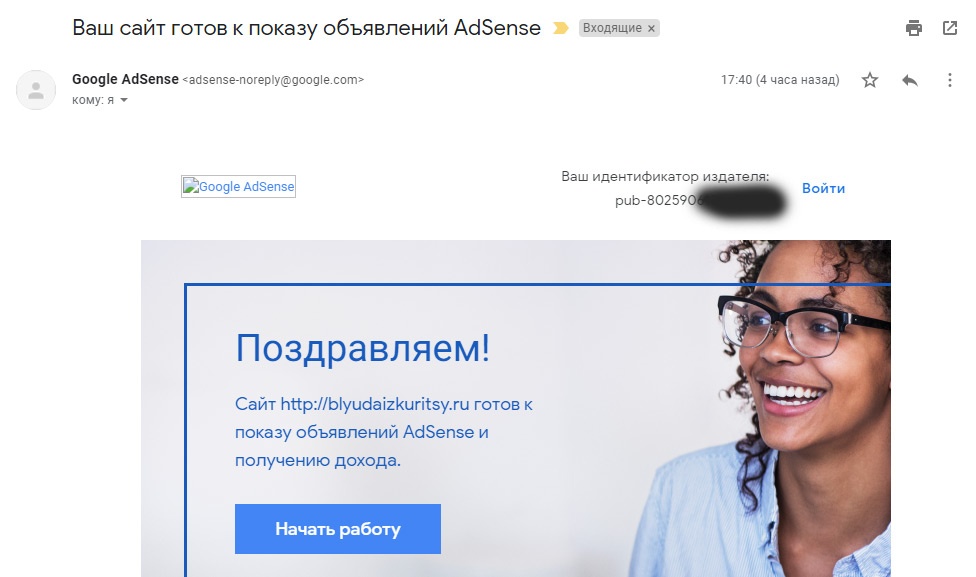This screenshot has height=577, width=976.
Task: Remove the Входящие label with its x
Action: (651, 29)
